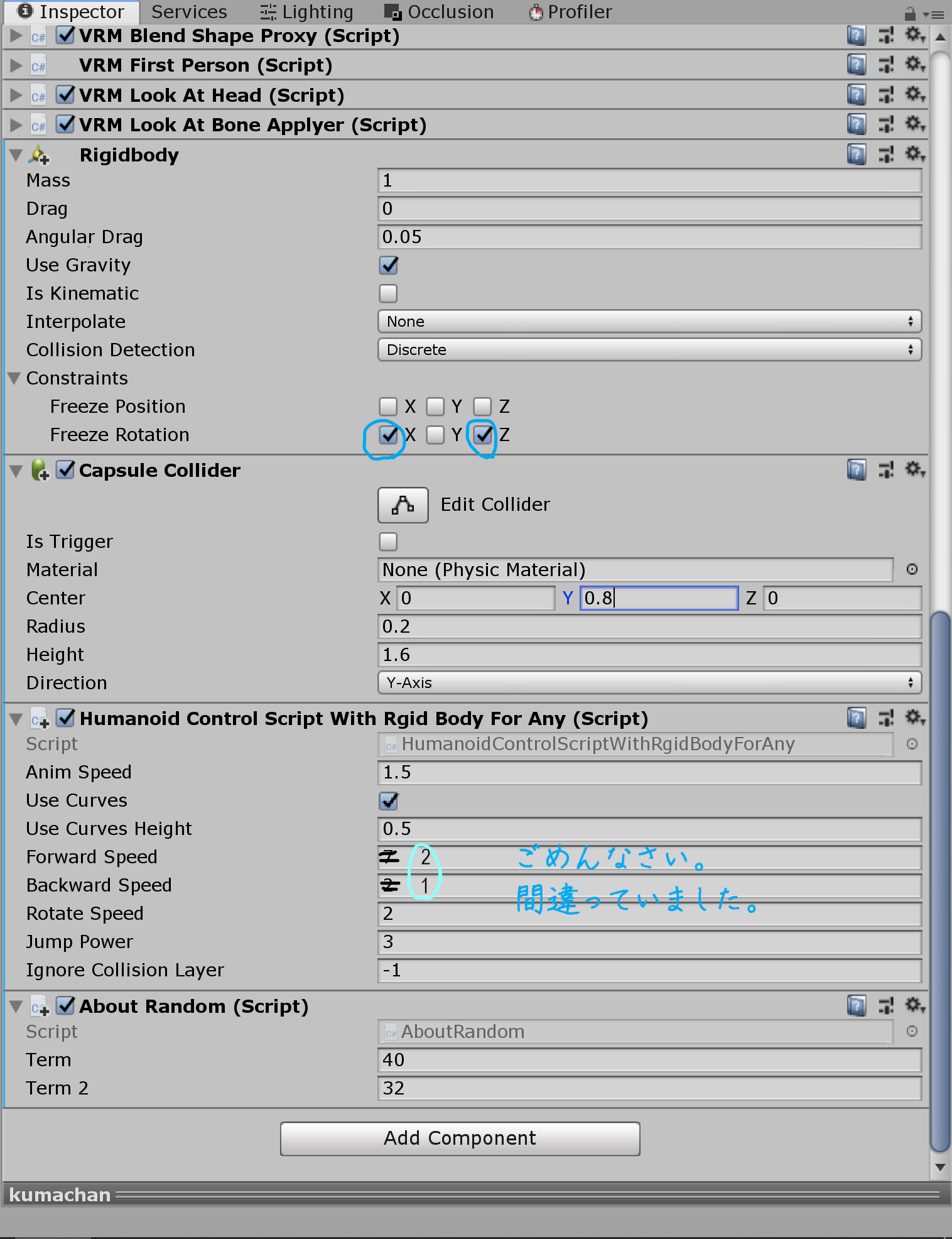This screenshot has height=1239, width=952.
Task: Open Capsule Collider gear settings menu
Action: (915, 469)
